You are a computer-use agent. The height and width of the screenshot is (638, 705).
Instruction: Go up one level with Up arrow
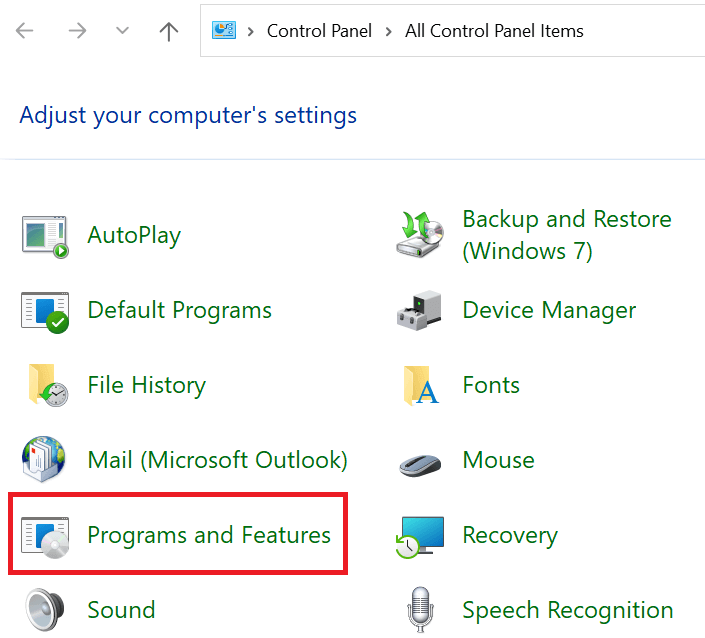169,31
